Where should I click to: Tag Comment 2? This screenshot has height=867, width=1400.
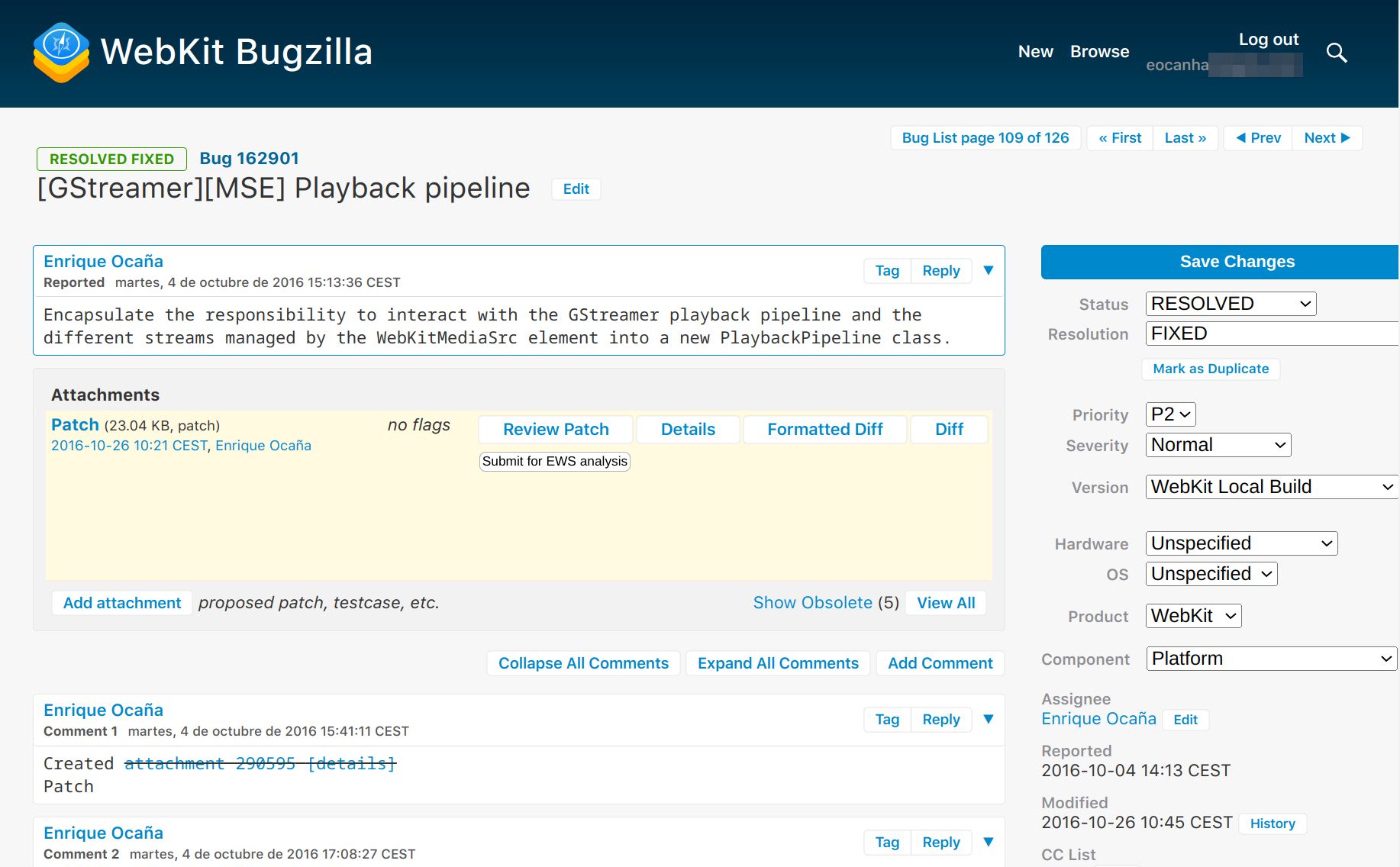click(x=887, y=843)
